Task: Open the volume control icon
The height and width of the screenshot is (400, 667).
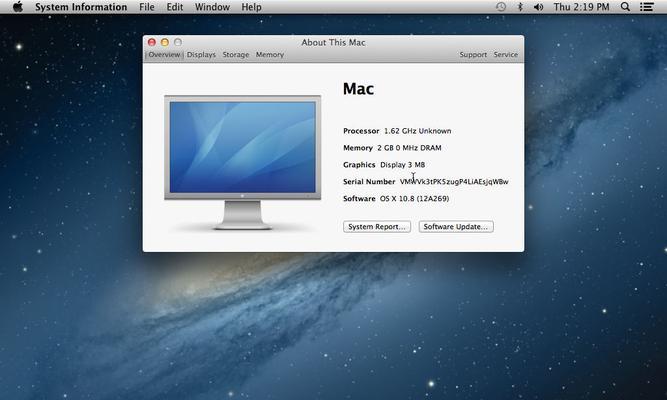Action: tap(539, 7)
